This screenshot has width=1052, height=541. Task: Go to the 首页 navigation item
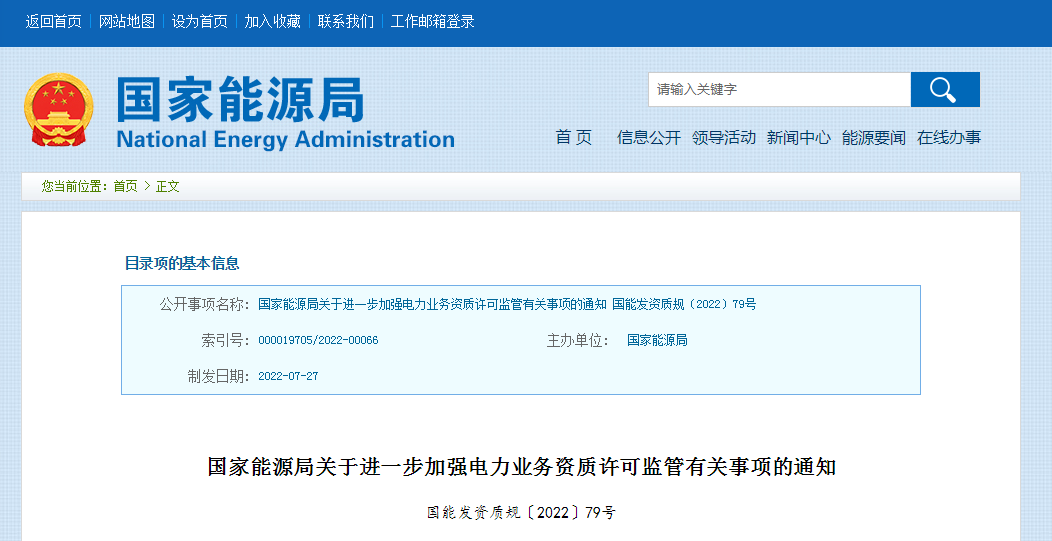pyautogui.click(x=574, y=138)
